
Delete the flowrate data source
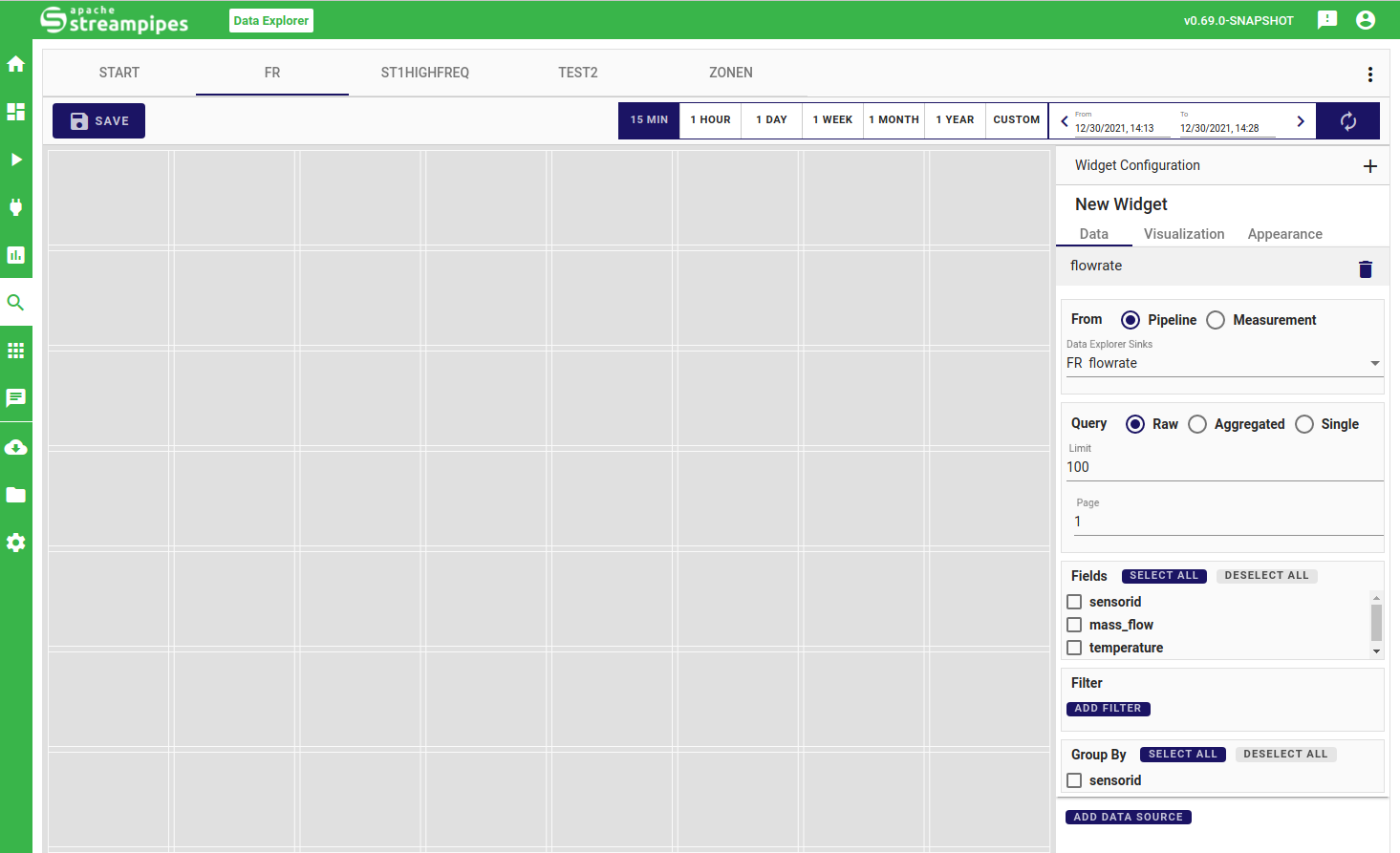[1365, 269]
